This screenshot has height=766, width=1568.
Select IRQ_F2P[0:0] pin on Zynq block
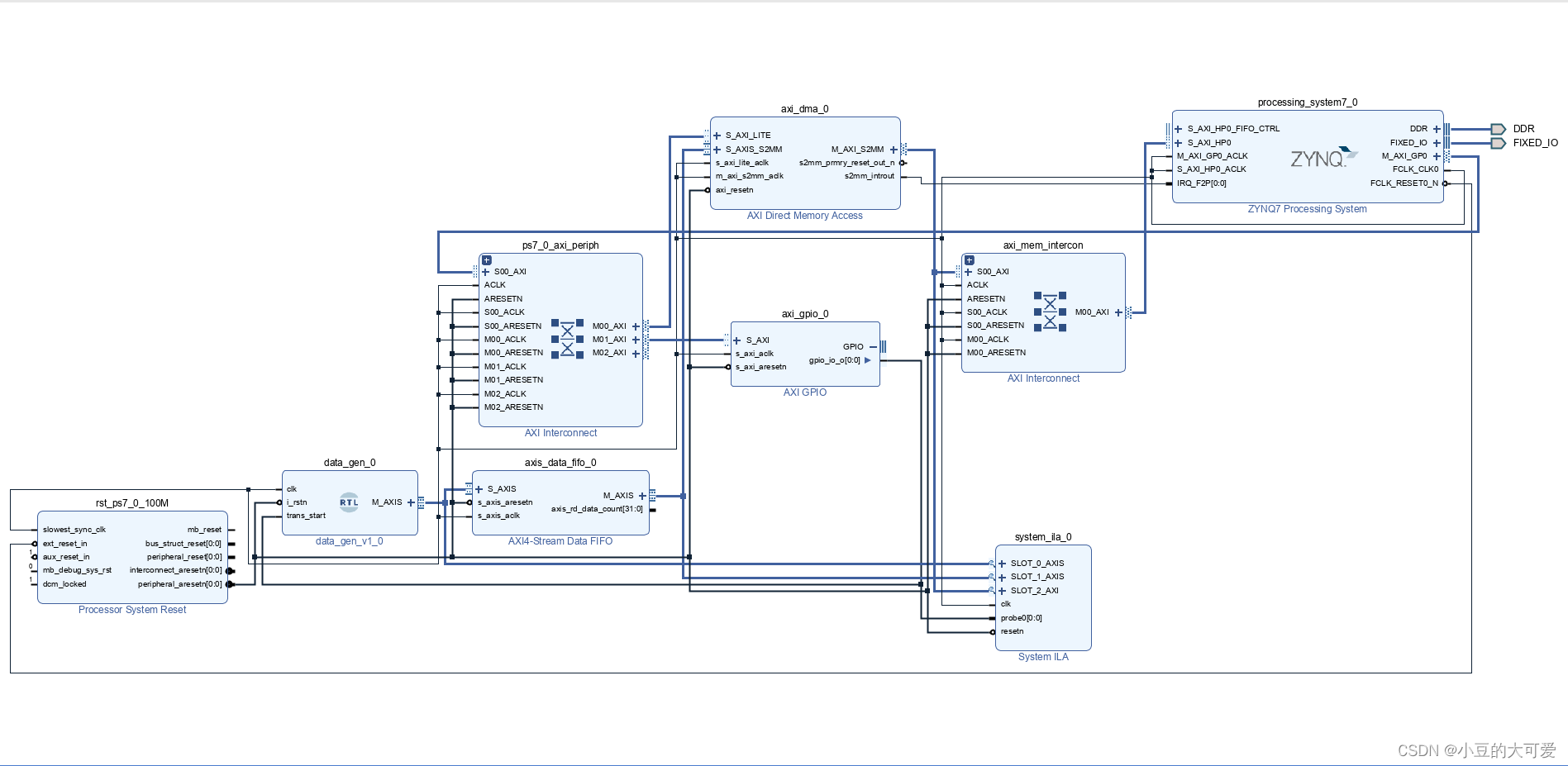click(x=1202, y=183)
